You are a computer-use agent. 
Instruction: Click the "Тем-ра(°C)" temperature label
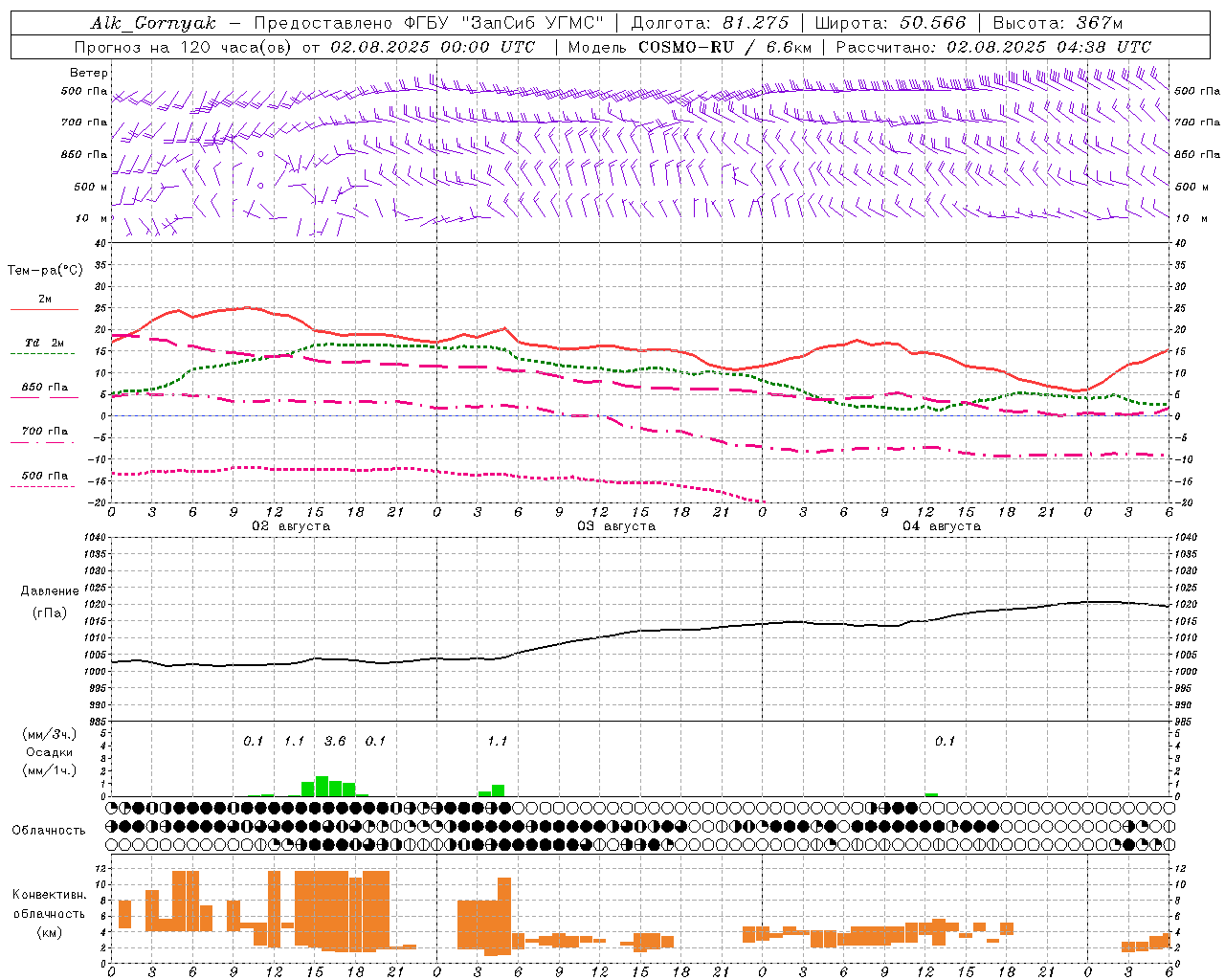coord(45,271)
